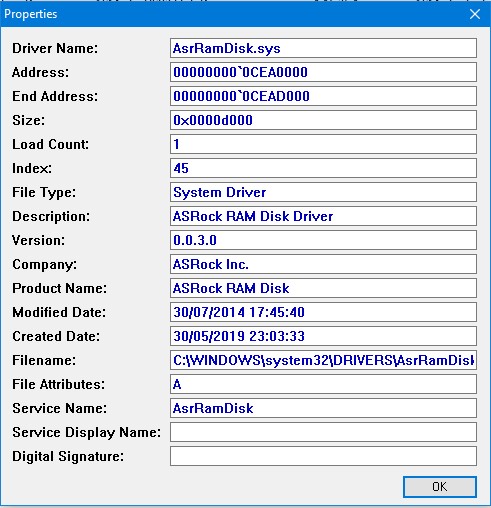Click the Load Count field

323,144
